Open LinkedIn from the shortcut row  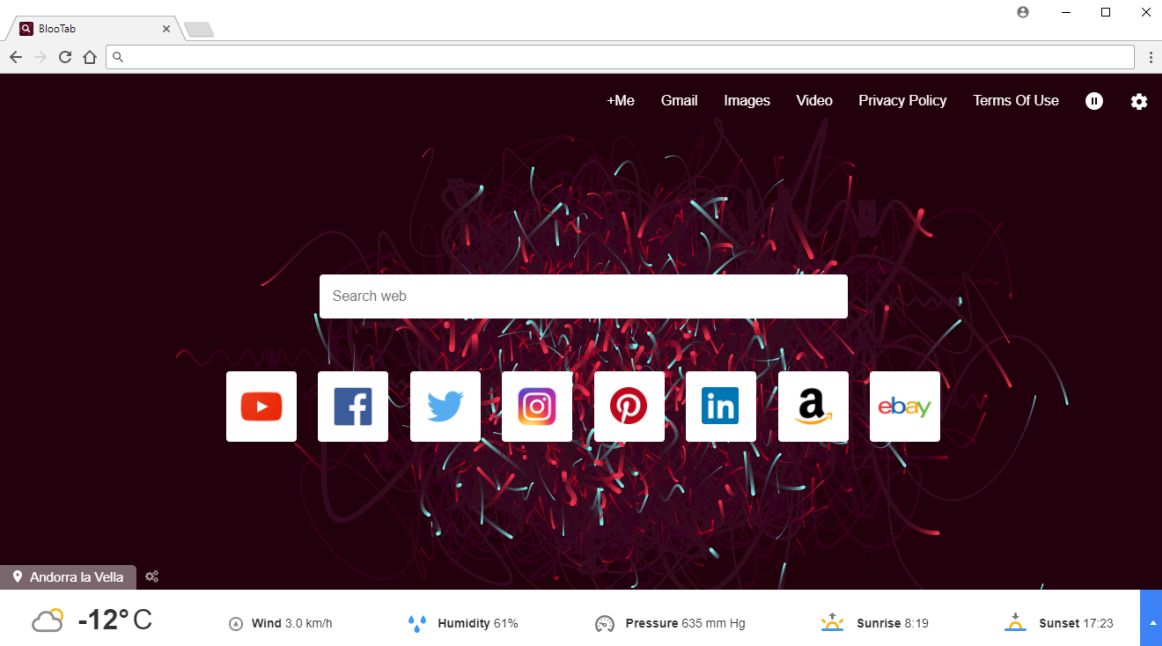pos(721,406)
